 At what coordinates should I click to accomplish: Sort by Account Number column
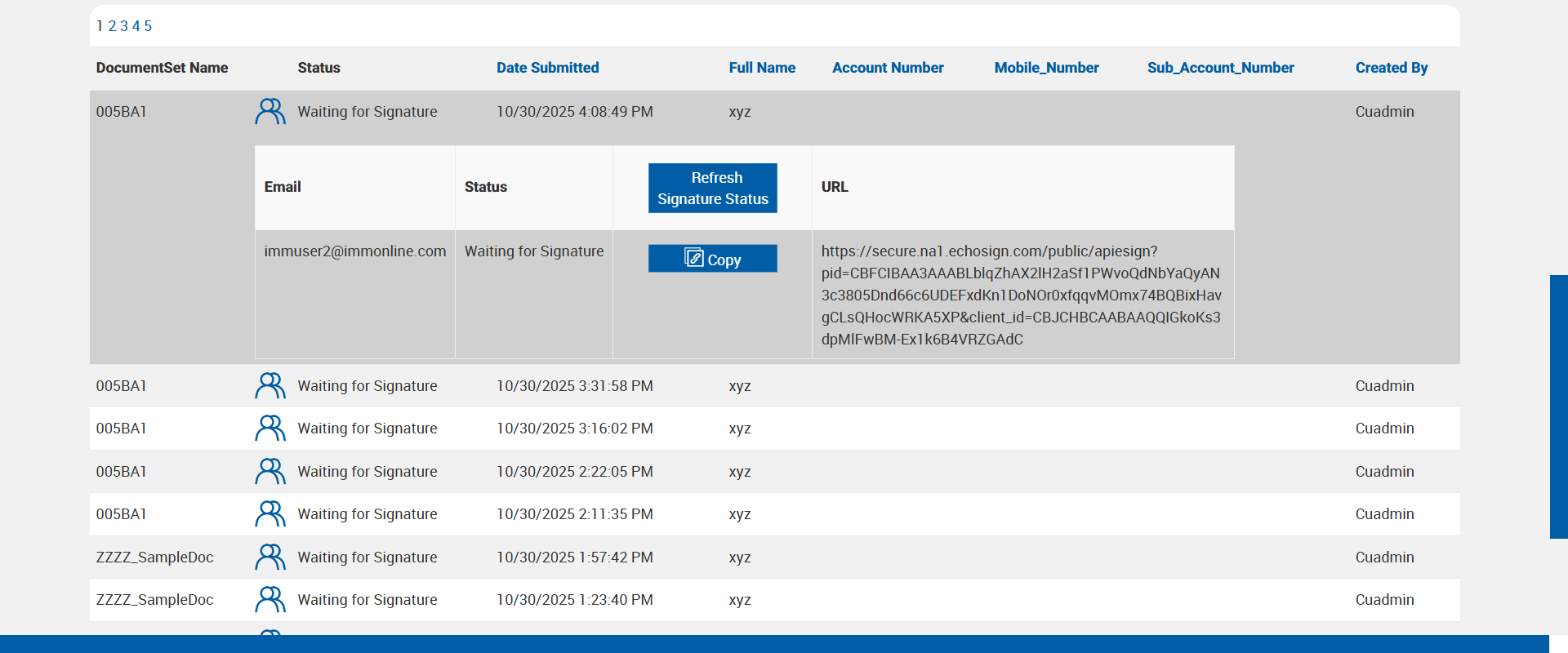[888, 68]
